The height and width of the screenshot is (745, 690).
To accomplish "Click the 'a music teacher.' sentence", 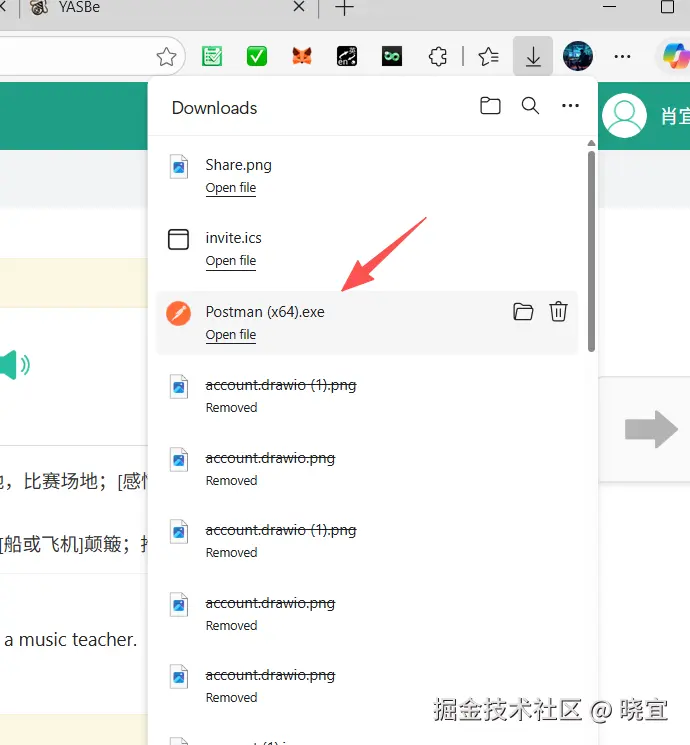I will pos(70,640).
